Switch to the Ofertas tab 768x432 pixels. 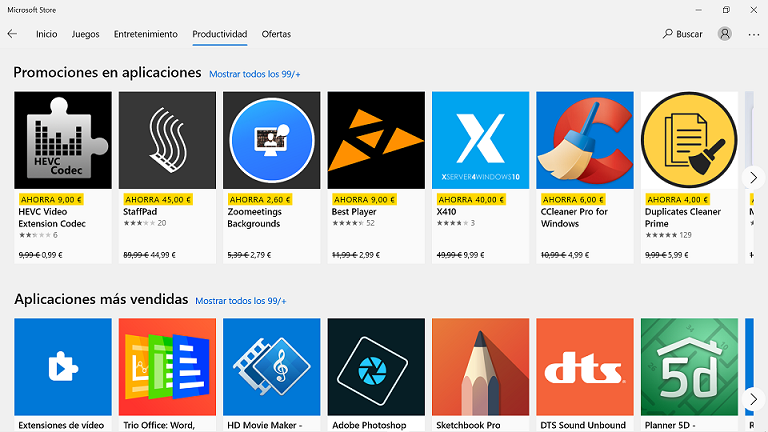tap(276, 34)
